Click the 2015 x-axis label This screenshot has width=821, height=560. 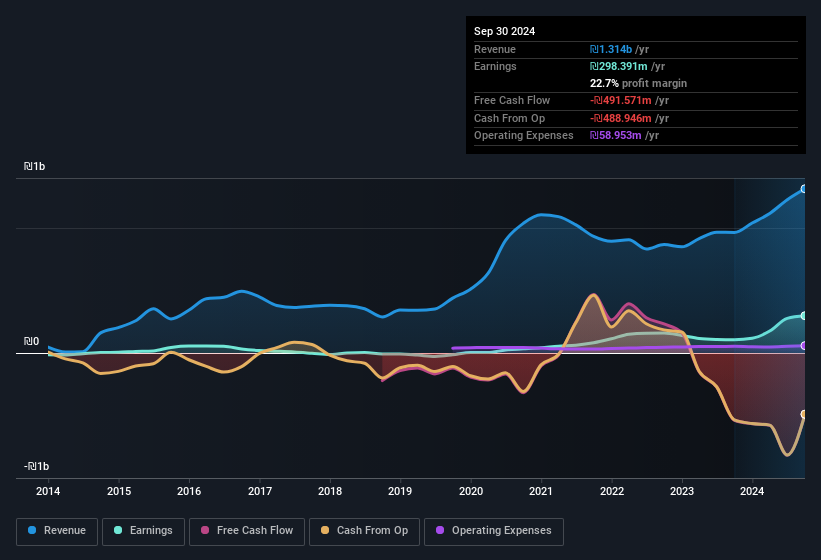point(119,491)
